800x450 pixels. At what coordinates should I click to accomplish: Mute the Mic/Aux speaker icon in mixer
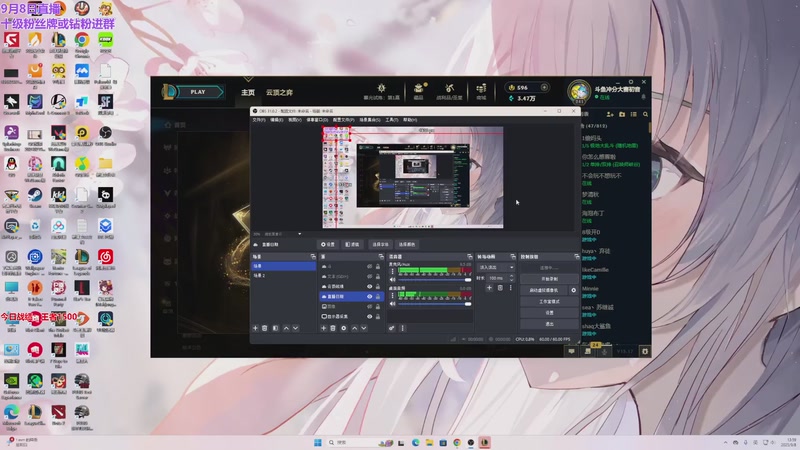click(392, 280)
